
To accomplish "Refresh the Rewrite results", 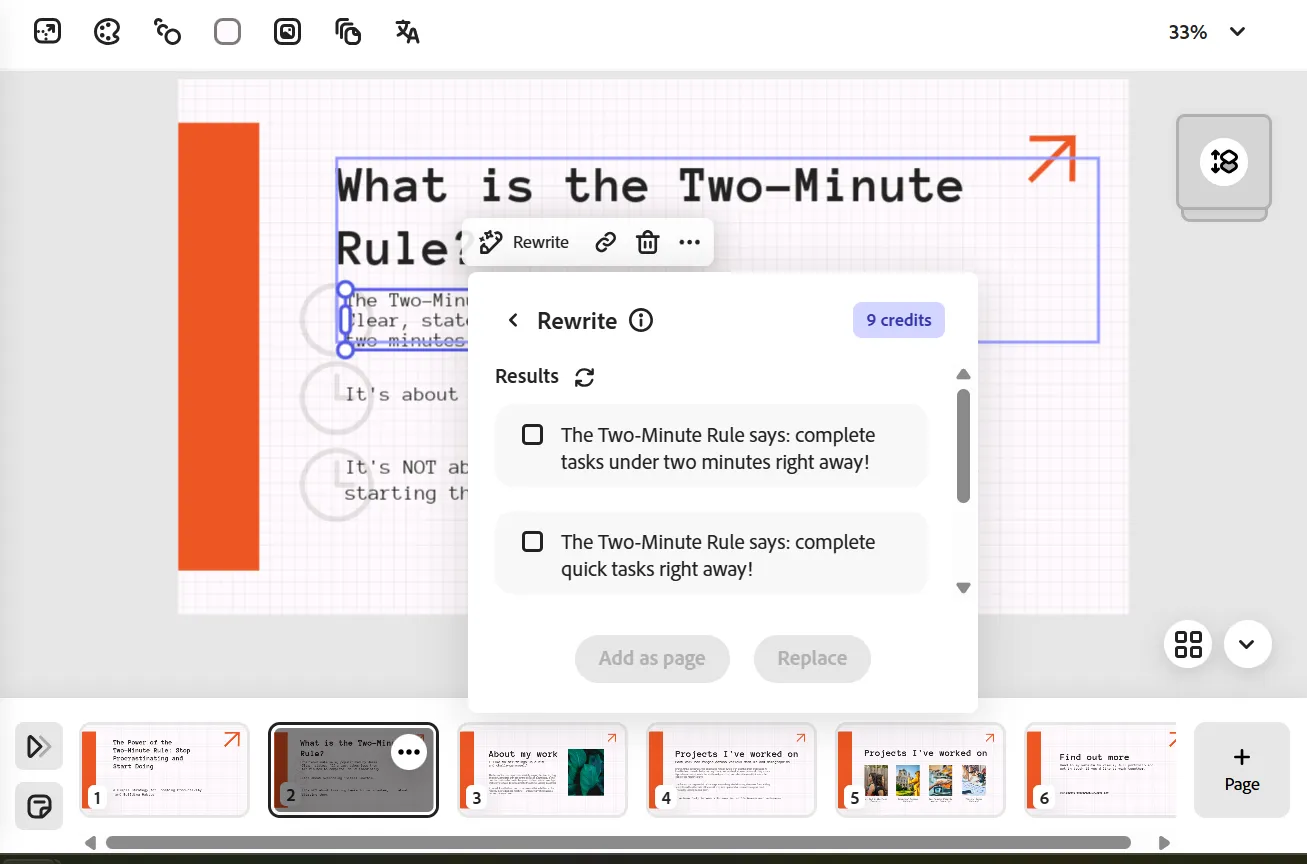I will (x=584, y=377).
